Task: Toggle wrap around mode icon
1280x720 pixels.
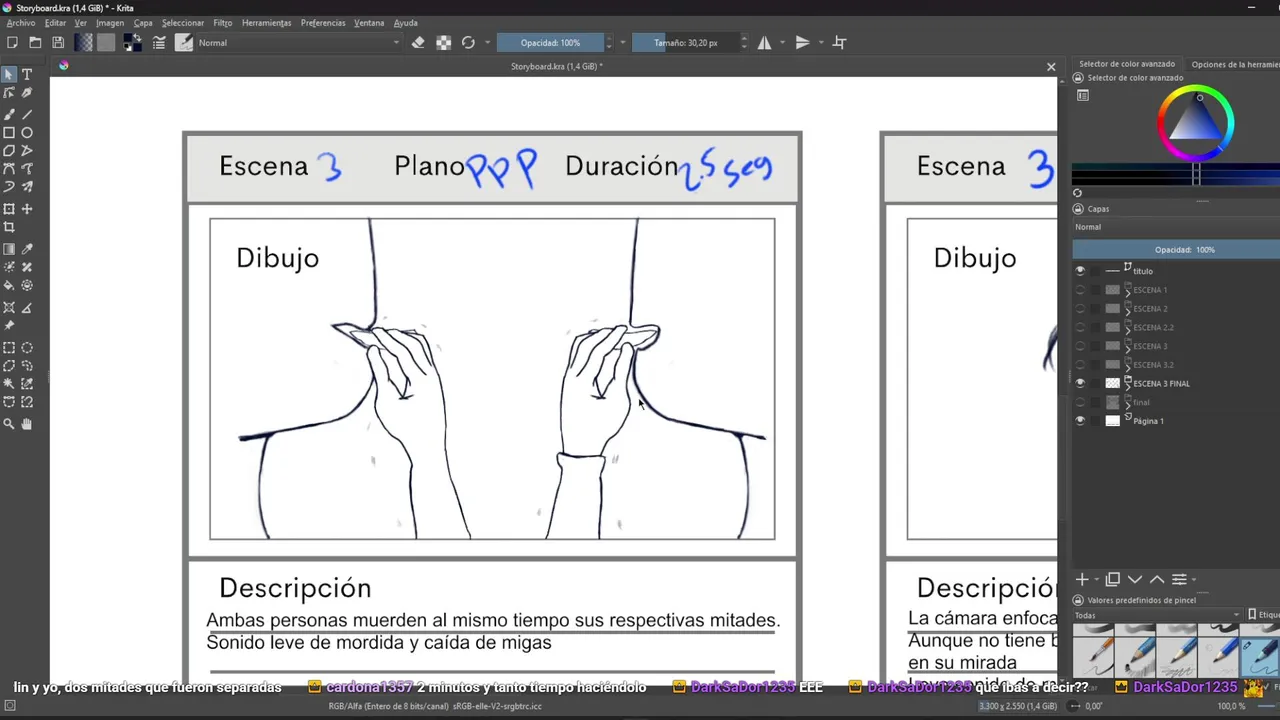Action: [840, 43]
